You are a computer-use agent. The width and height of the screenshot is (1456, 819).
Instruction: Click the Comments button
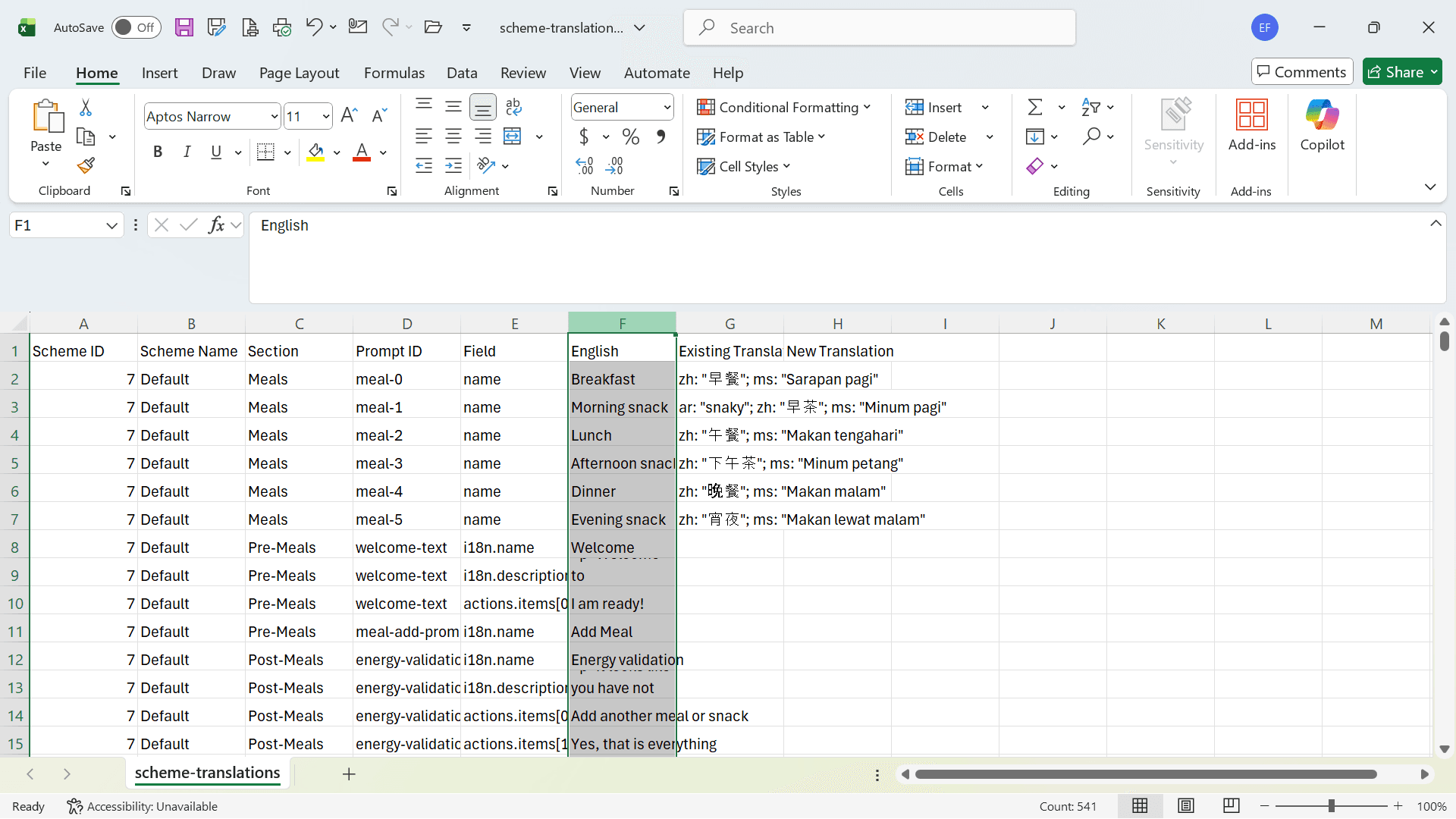pyautogui.click(x=1301, y=72)
